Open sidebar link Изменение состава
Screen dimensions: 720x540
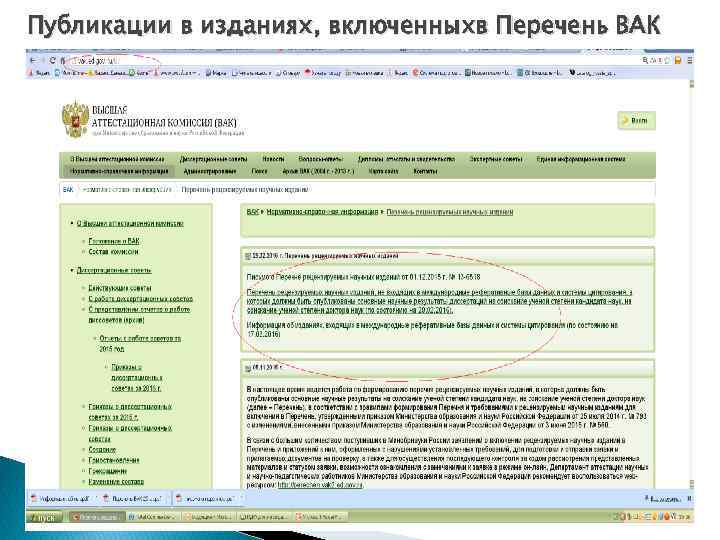pyautogui.click(x=116, y=482)
